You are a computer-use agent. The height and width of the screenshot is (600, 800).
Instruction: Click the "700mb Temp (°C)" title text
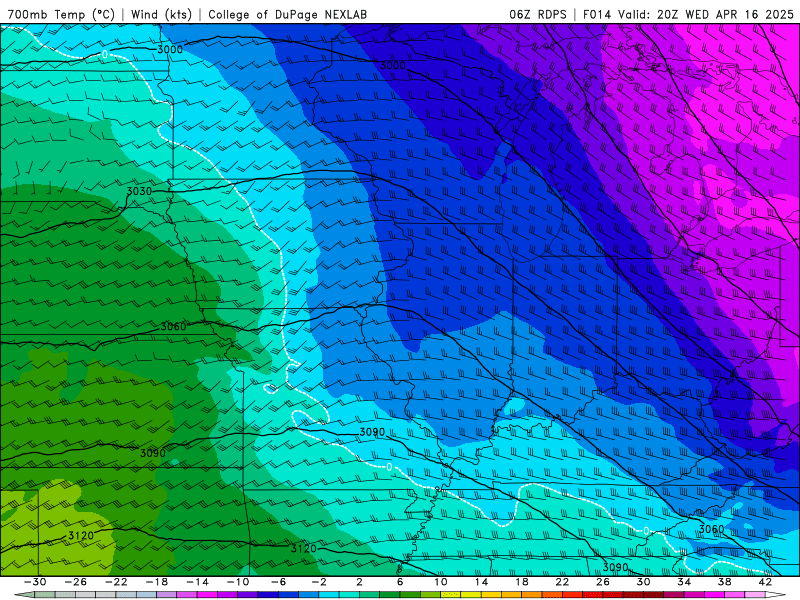pyautogui.click(x=61, y=14)
